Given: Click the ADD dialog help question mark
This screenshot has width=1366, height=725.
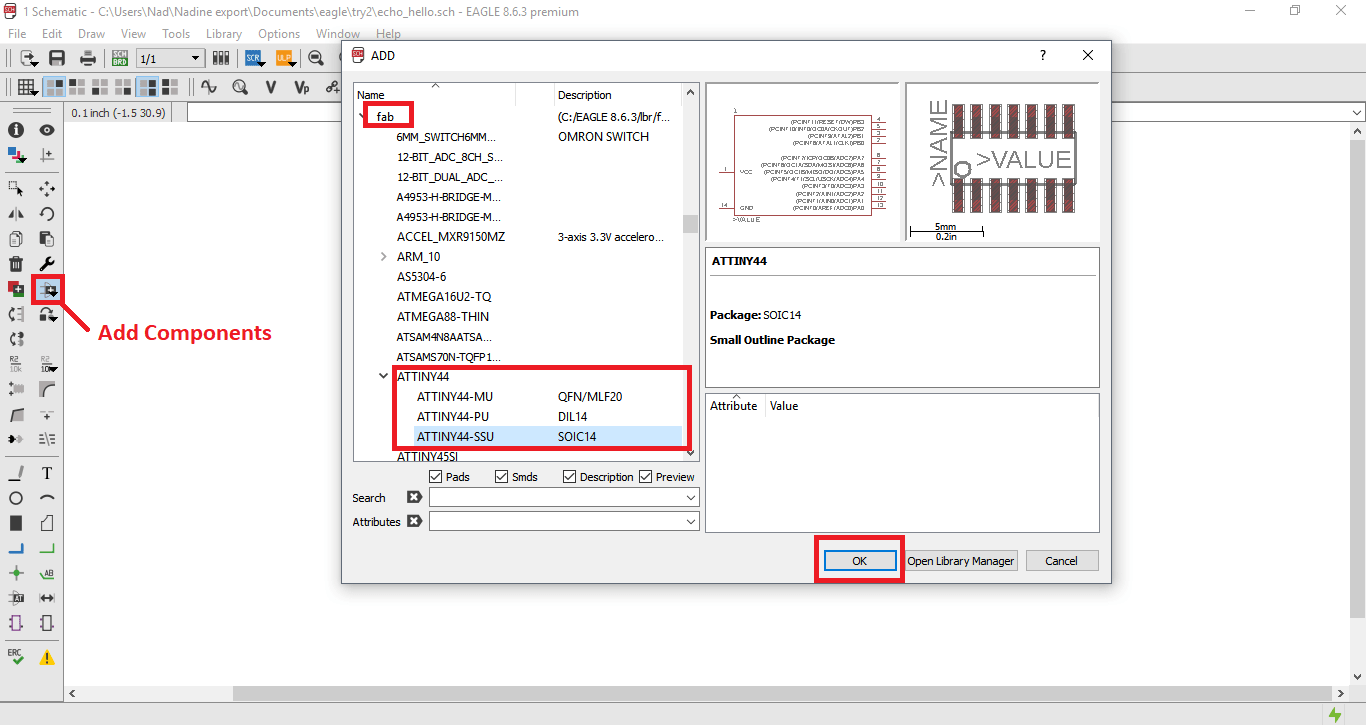Looking at the screenshot, I should [x=1043, y=55].
